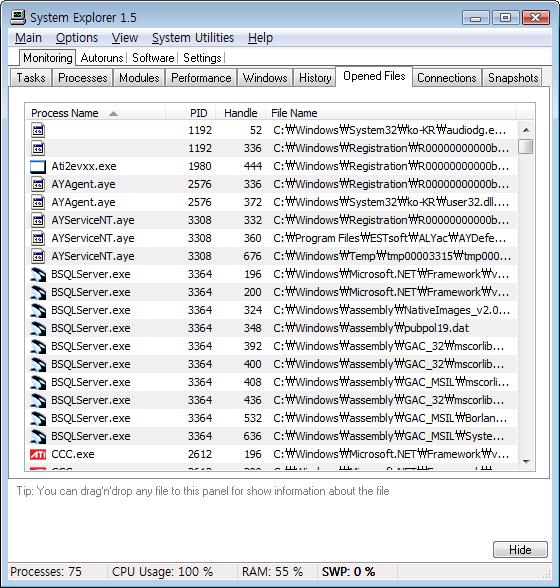Viewport: 560px width, 588px height.
Task: Click the icon of the PID 1192 handle 336 row
Action: pos(38,148)
